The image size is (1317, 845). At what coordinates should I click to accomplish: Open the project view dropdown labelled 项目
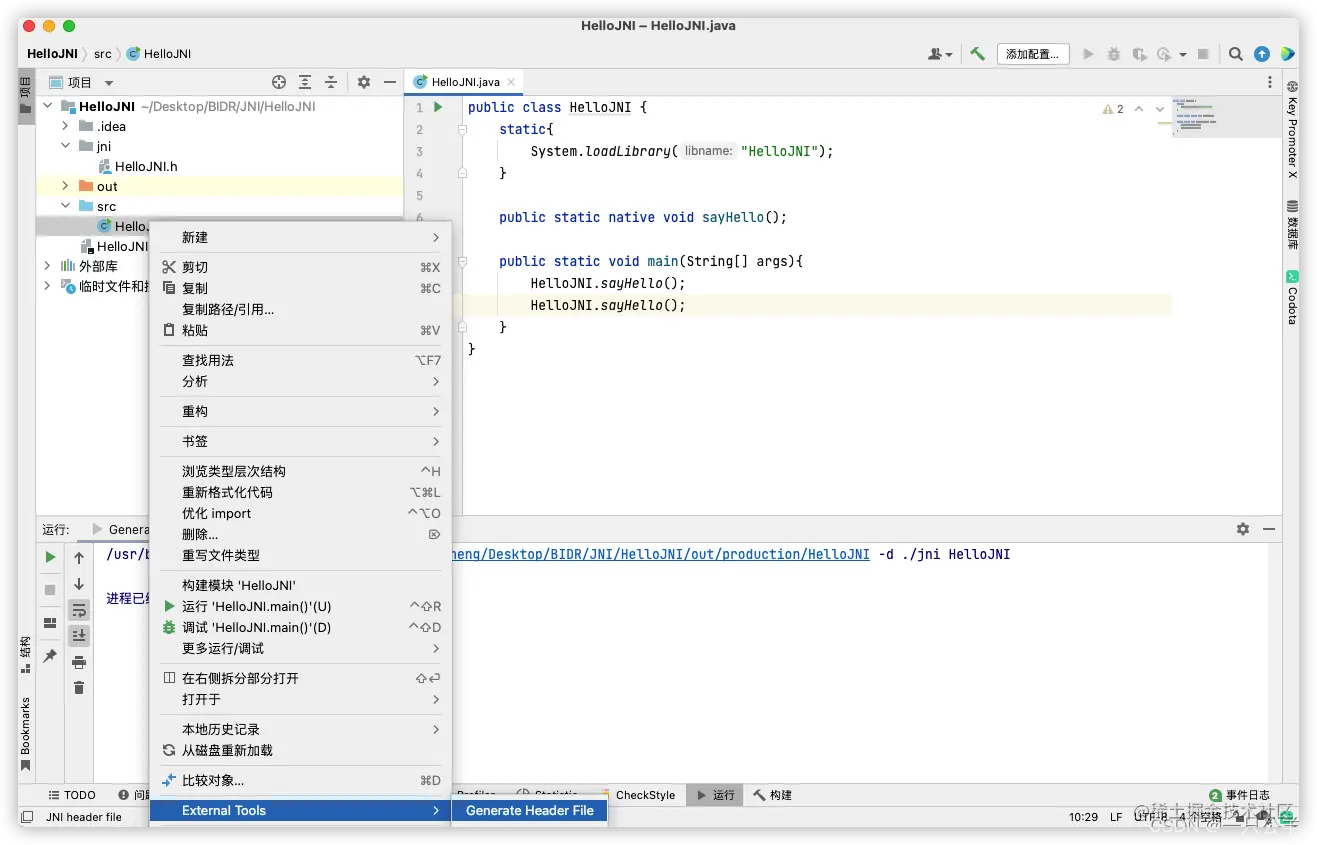click(82, 82)
